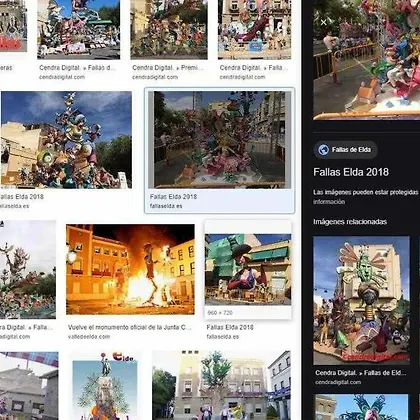Screen dimensions: 420x420
Task: Open the tree and building street thumbnail
Action: click(x=221, y=385)
